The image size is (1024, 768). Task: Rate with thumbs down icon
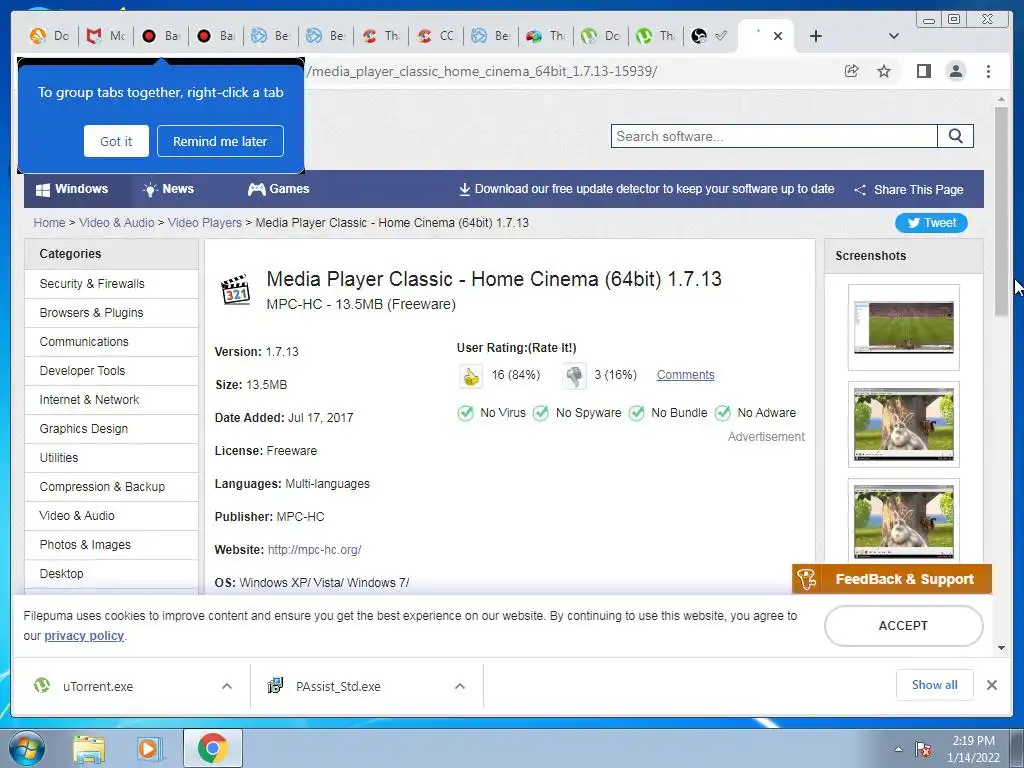[574, 376]
